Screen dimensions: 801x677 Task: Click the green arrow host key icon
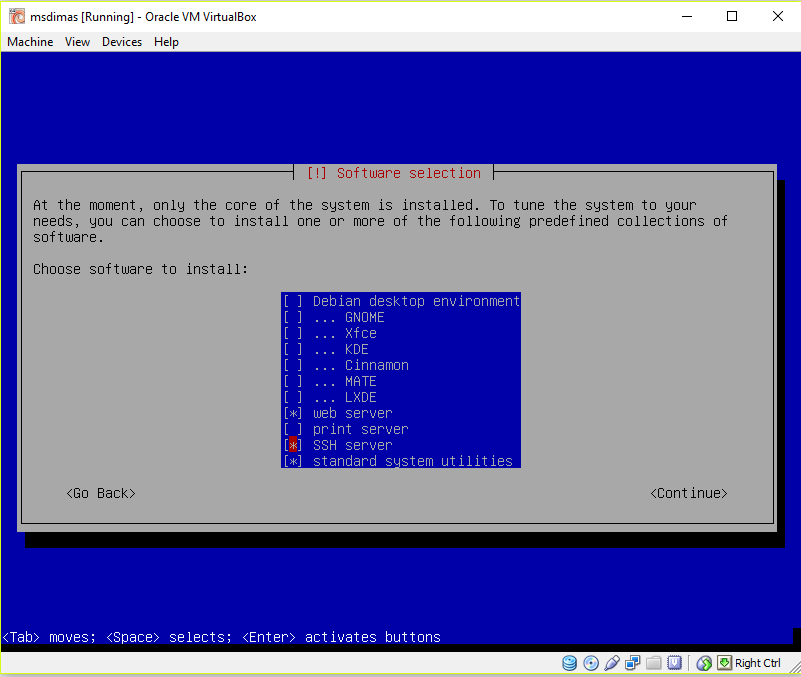coord(724,663)
